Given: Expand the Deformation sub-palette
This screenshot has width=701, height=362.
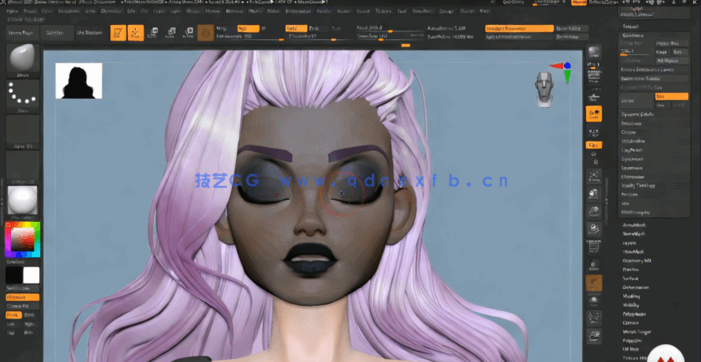Looking at the screenshot, I should coord(636,287).
